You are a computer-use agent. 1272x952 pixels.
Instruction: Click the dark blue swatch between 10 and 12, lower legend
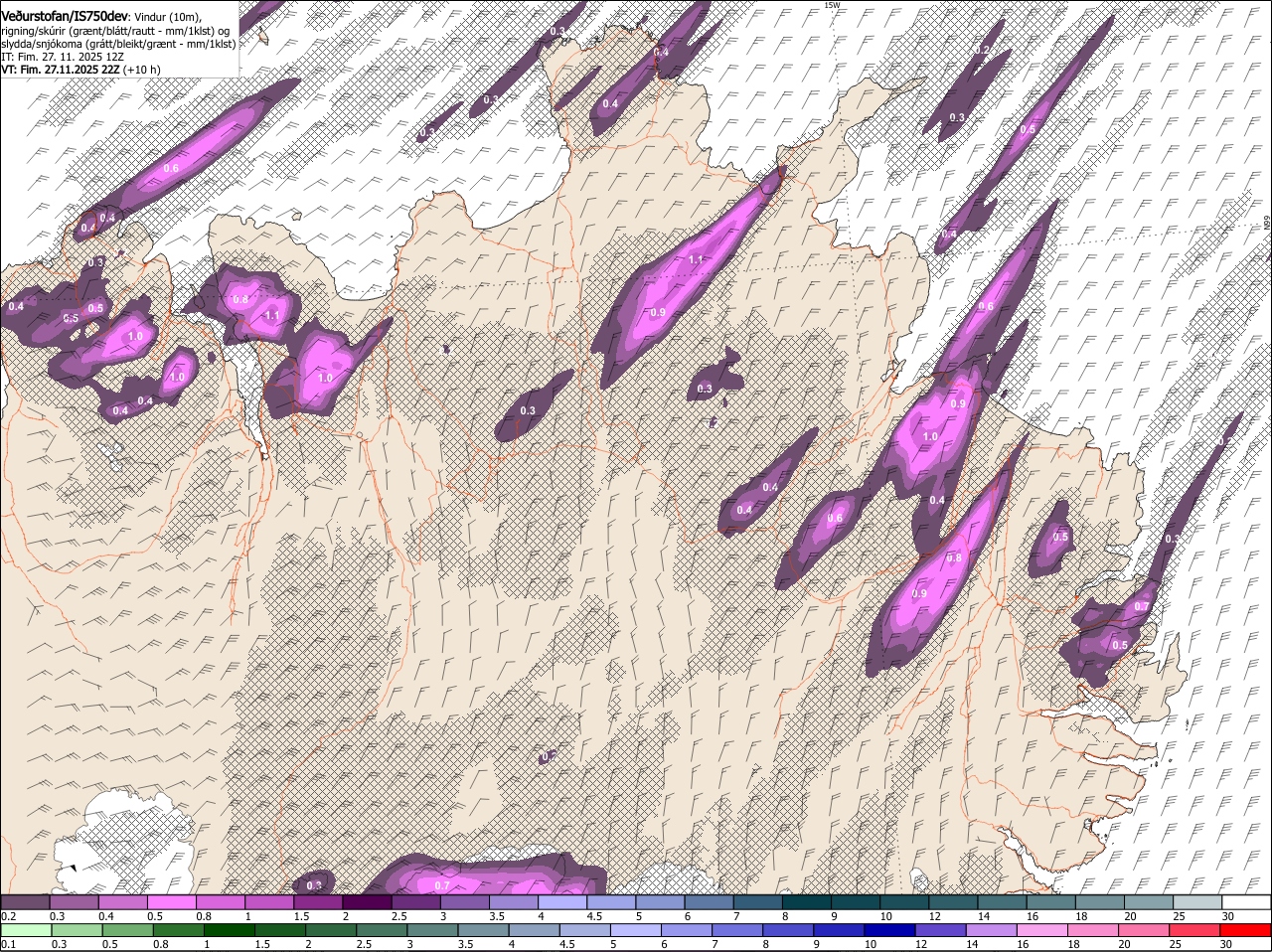(891, 931)
